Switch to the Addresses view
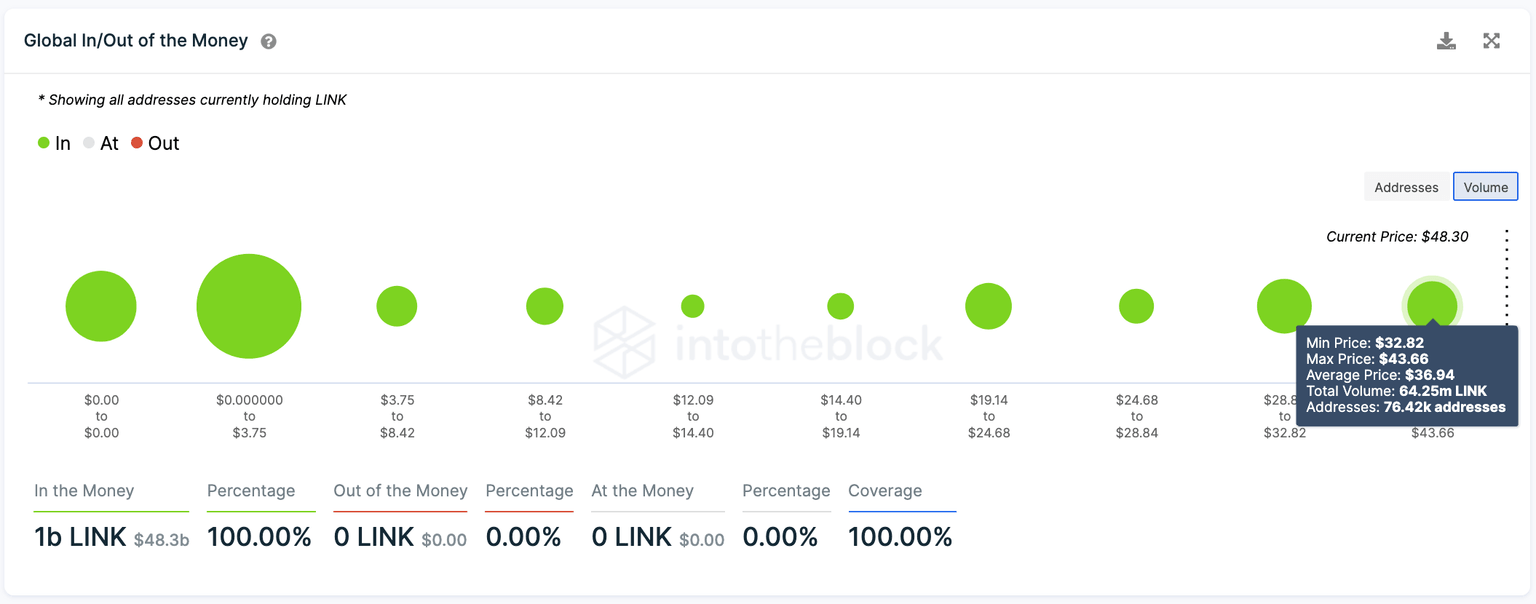Image resolution: width=1536 pixels, height=604 pixels. [1406, 187]
